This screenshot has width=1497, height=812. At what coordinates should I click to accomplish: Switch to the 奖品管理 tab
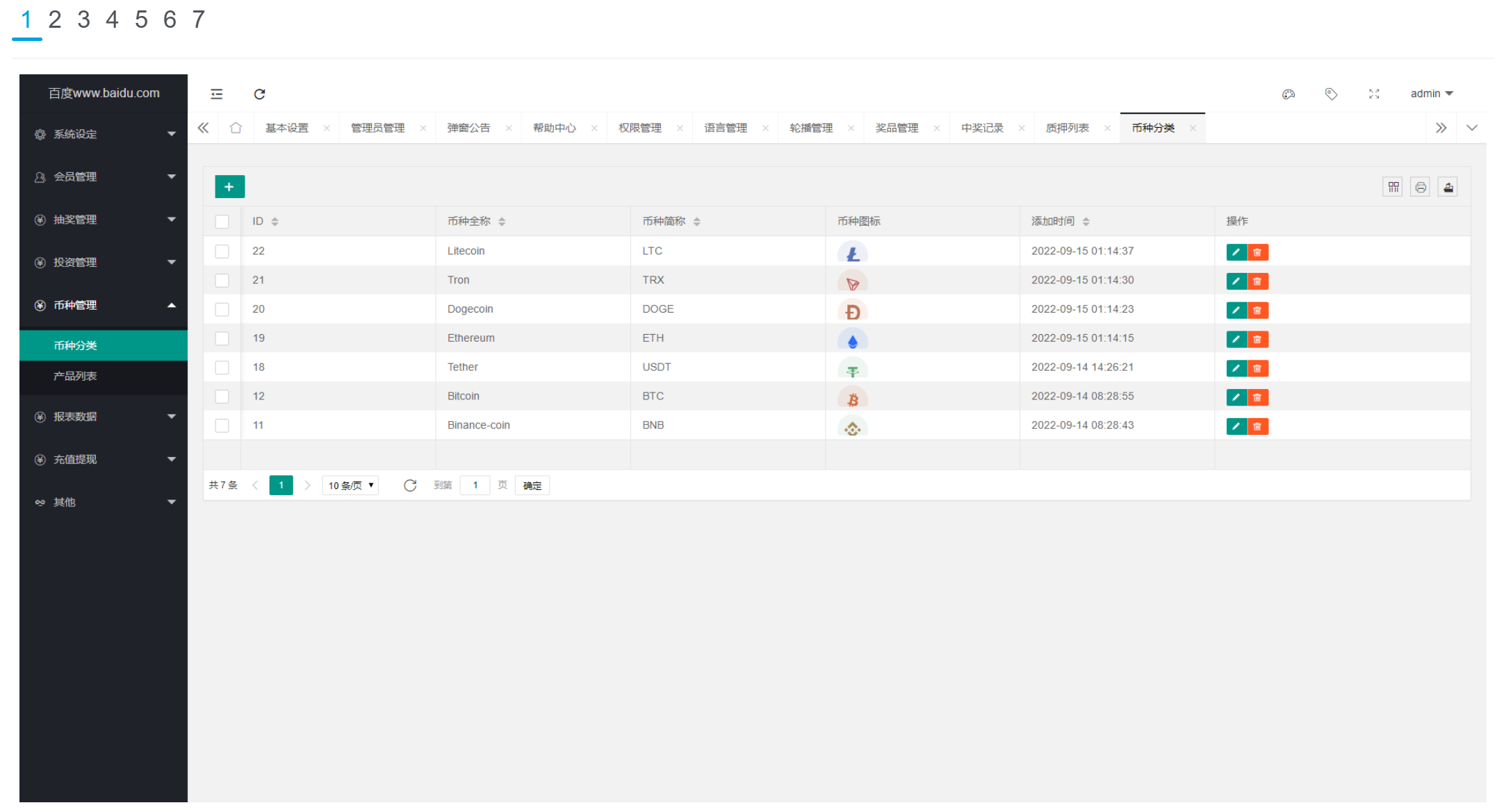896,128
